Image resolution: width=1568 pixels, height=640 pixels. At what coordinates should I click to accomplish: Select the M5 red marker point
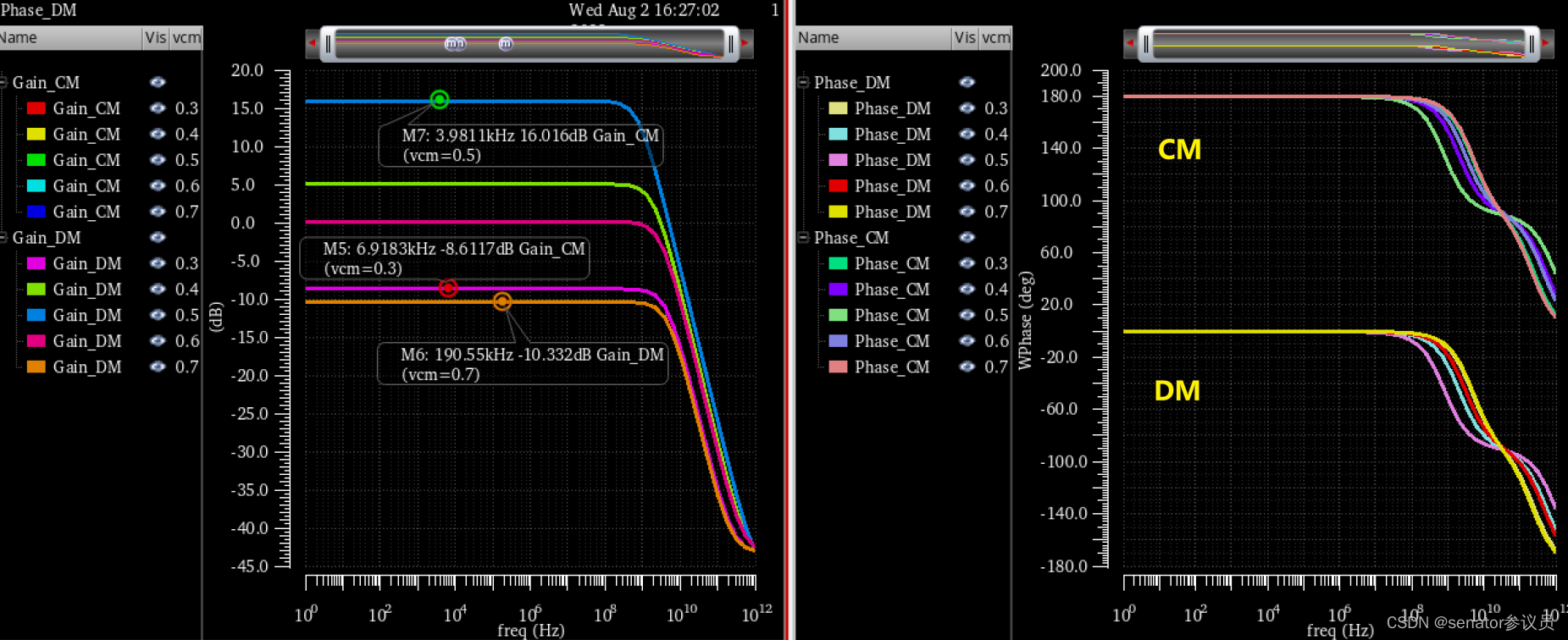[448, 289]
